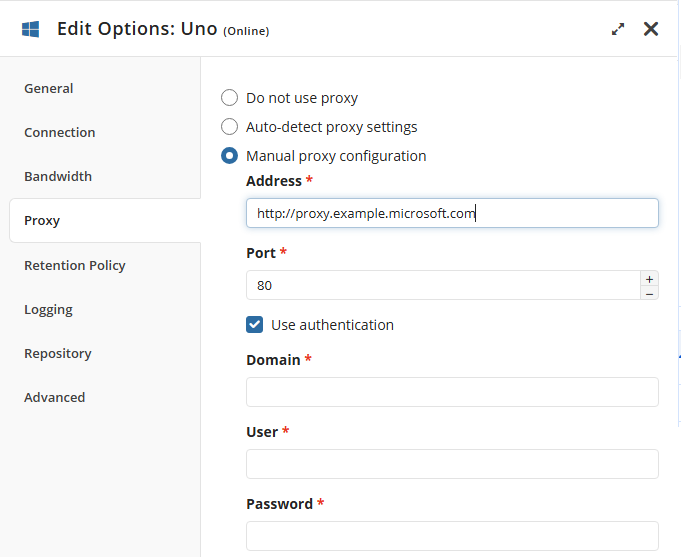The image size is (681, 557).
Task: Click the Windows logo icon in header
Action: [x=30, y=29]
